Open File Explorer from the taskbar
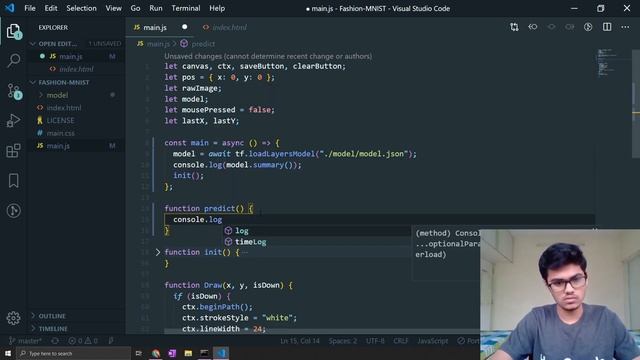The image size is (640, 360). 188,353
